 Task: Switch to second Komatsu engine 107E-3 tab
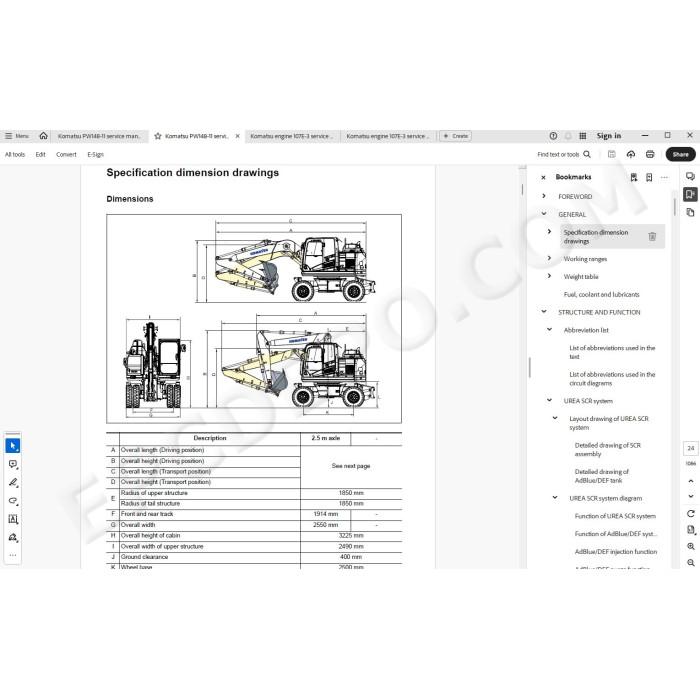tap(388, 136)
